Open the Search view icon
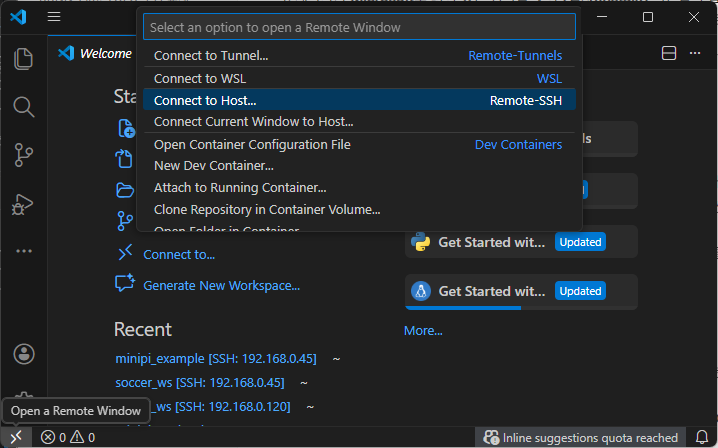Screen dimensions: 718x448 (x=23, y=107)
